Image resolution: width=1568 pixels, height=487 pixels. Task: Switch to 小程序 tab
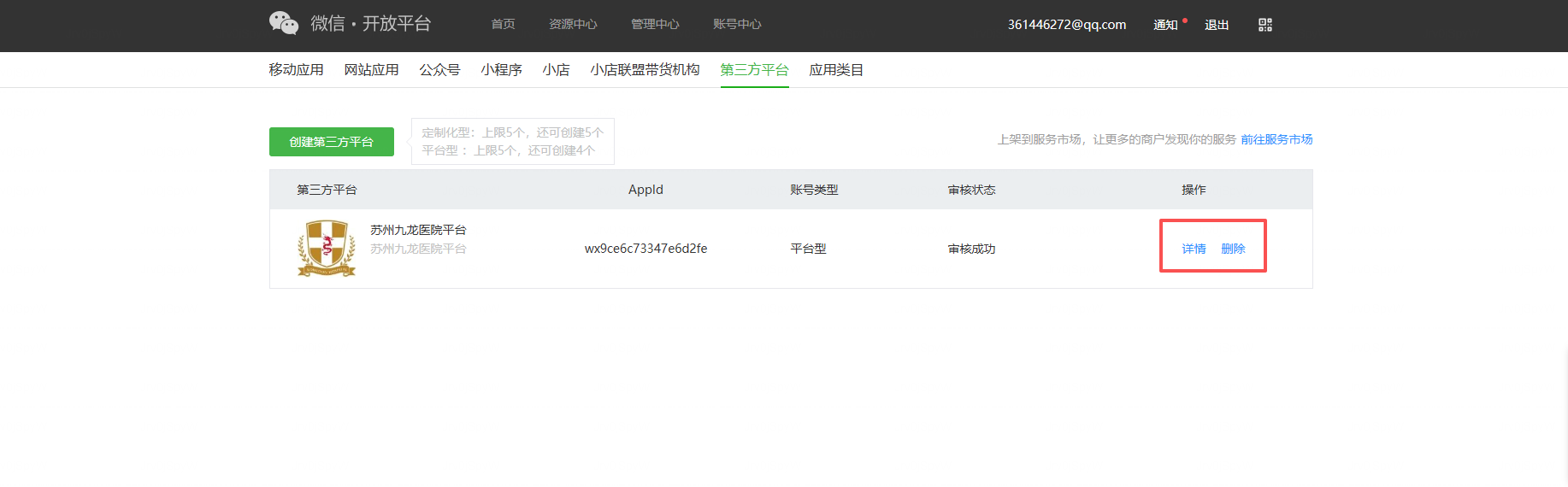(501, 70)
